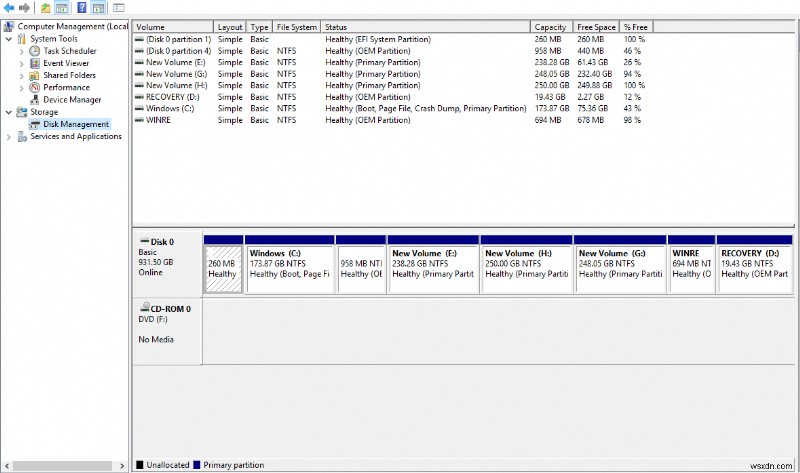This screenshot has width=800, height=473.
Task: Sort by the Capacity column header
Action: click(x=552, y=27)
